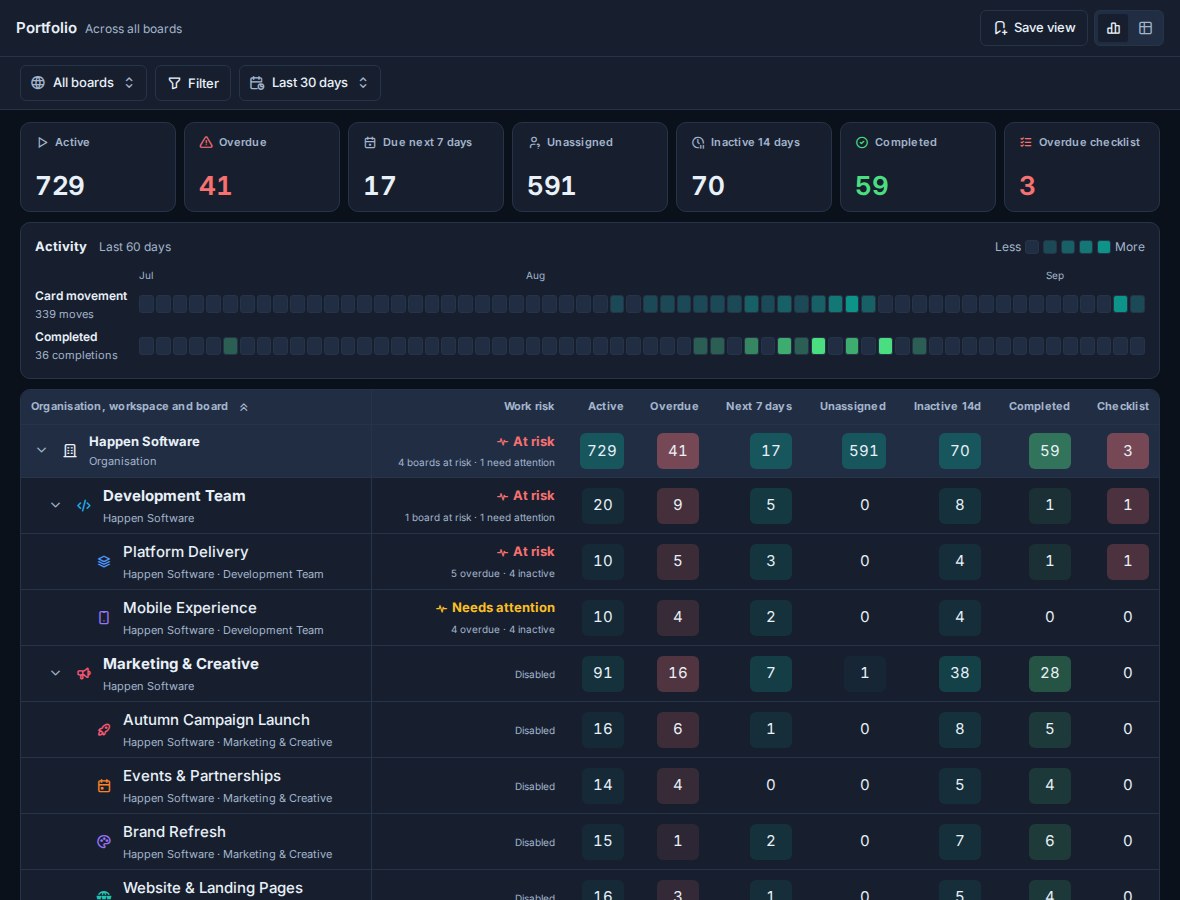
Task: Sort by the Active column header
Action: pyautogui.click(x=606, y=406)
